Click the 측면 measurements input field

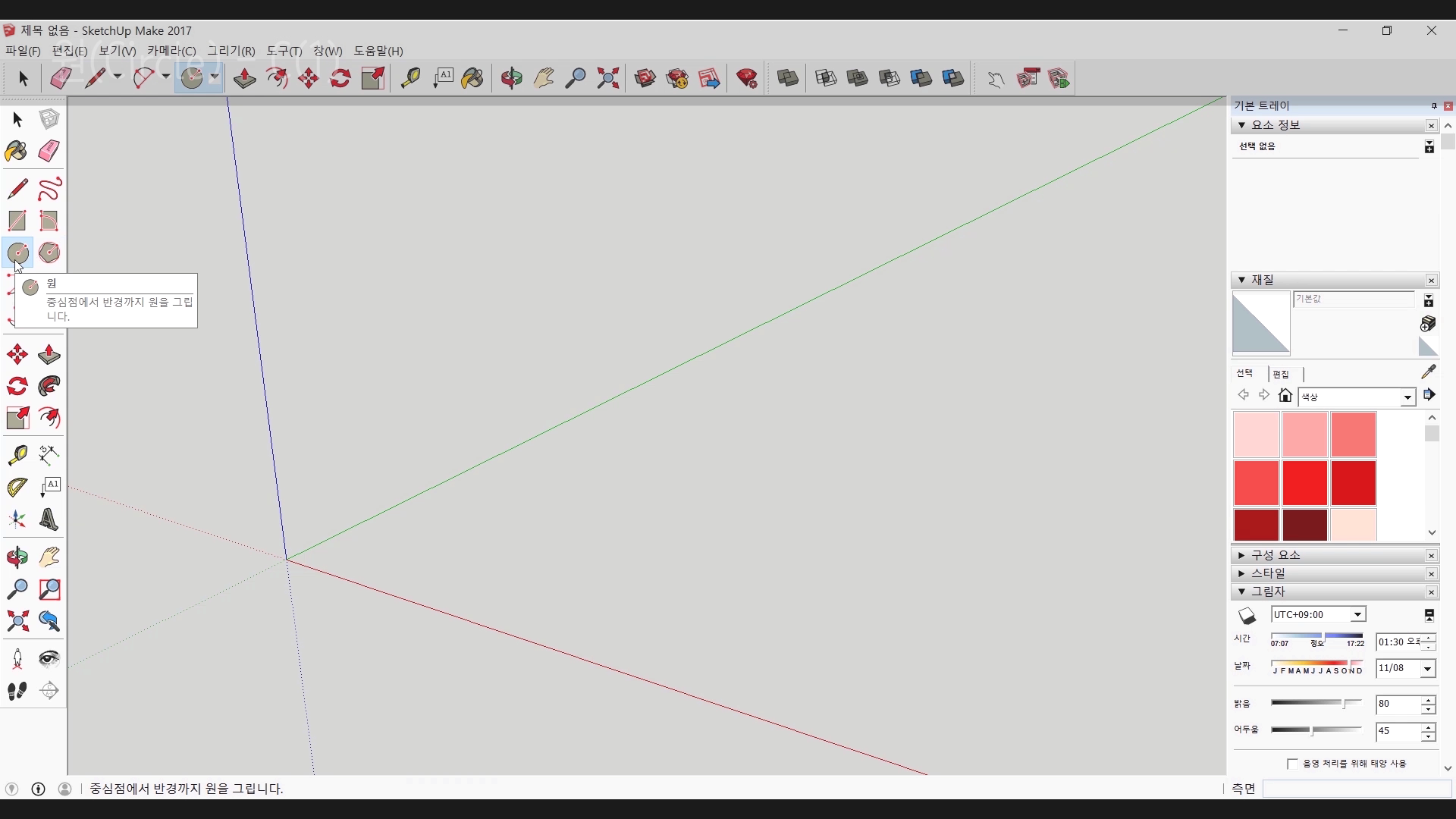[x=1356, y=789]
